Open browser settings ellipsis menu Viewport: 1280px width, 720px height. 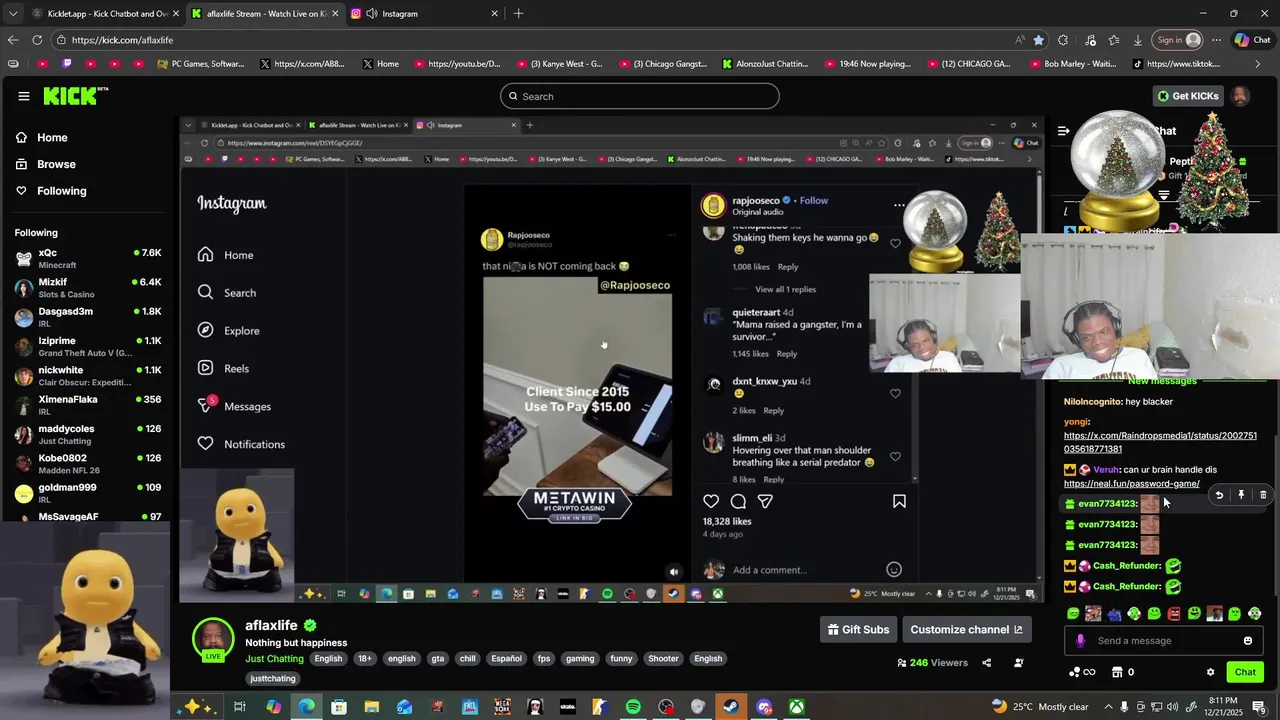pyautogui.click(x=1216, y=40)
